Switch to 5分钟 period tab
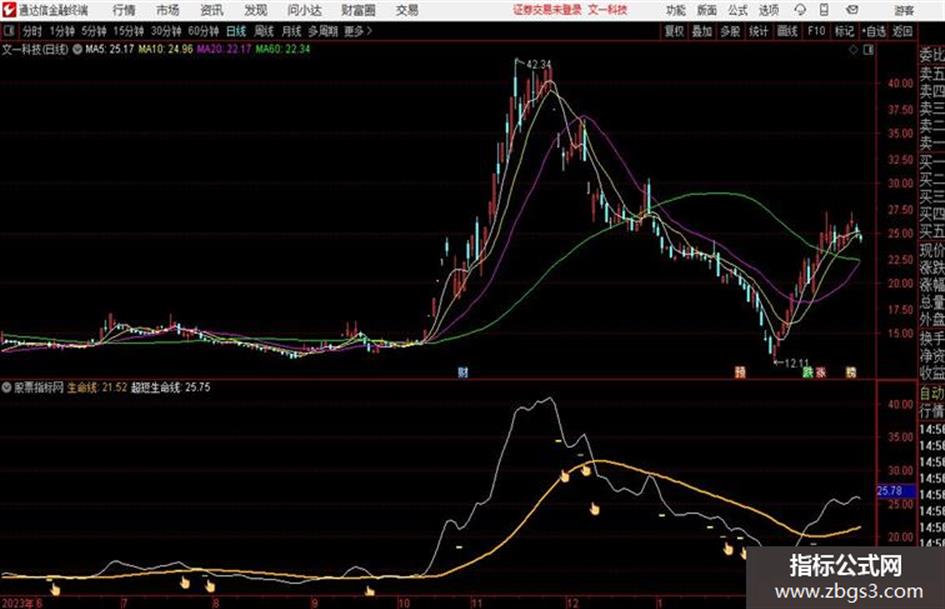Viewport: 945px width, 609px height. [x=93, y=31]
